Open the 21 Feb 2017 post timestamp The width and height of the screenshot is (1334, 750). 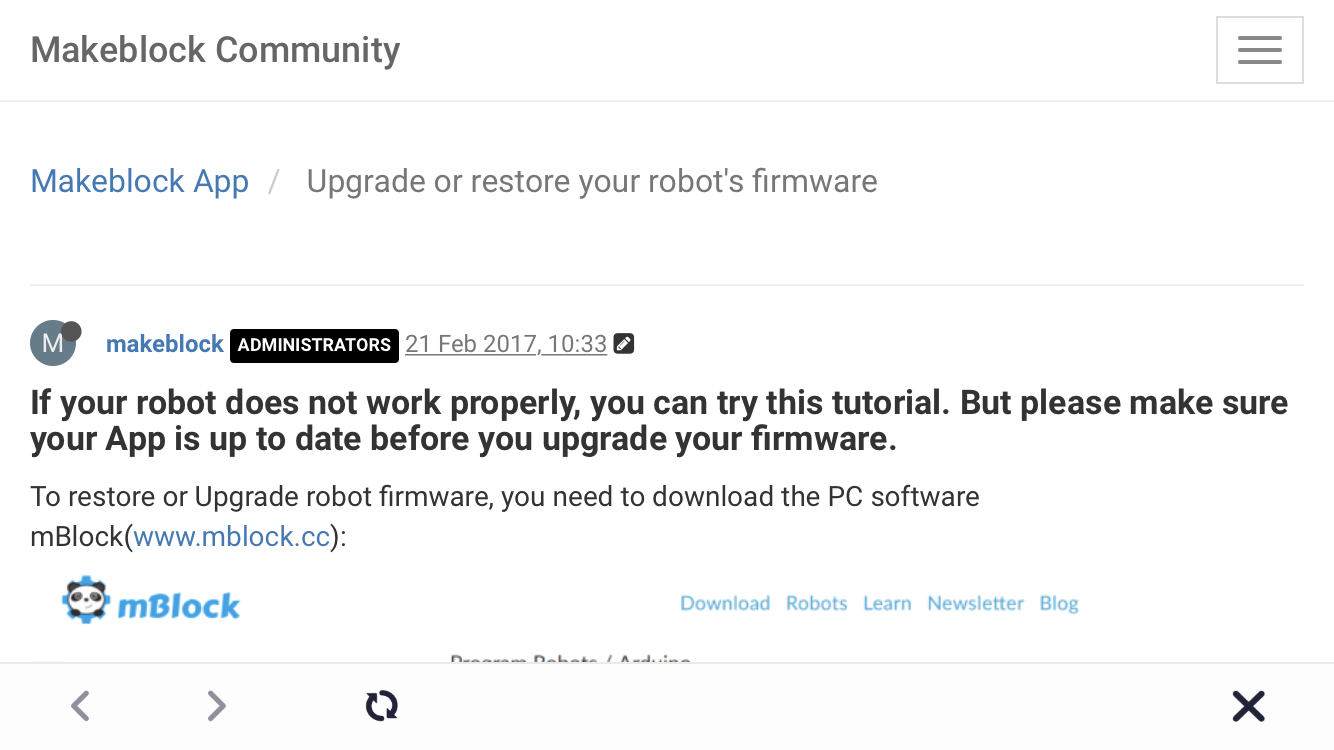point(506,344)
